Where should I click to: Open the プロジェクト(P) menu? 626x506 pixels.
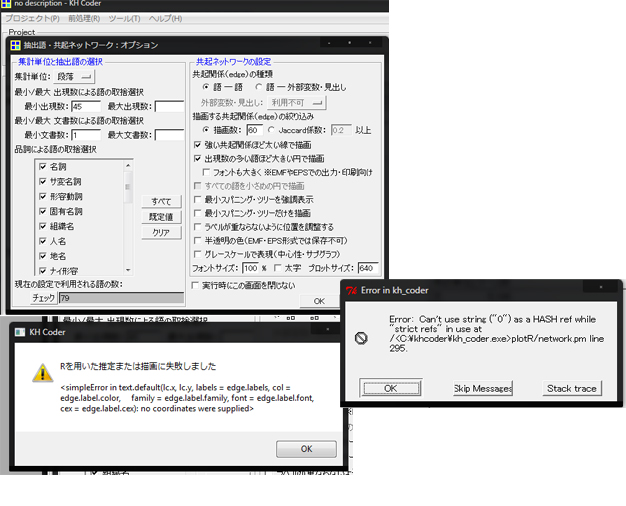(x=32, y=19)
